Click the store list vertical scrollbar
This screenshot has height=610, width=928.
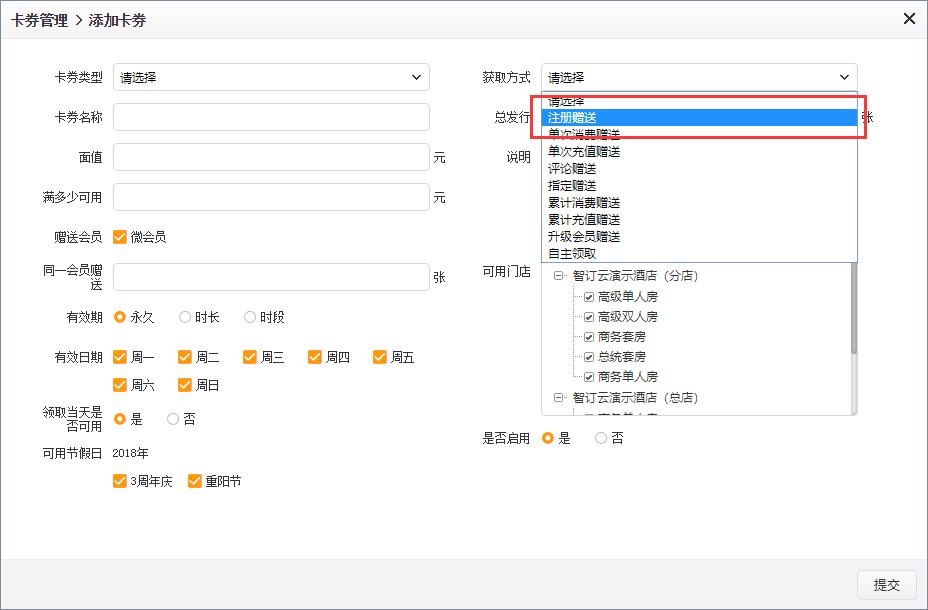(x=853, y=310)
